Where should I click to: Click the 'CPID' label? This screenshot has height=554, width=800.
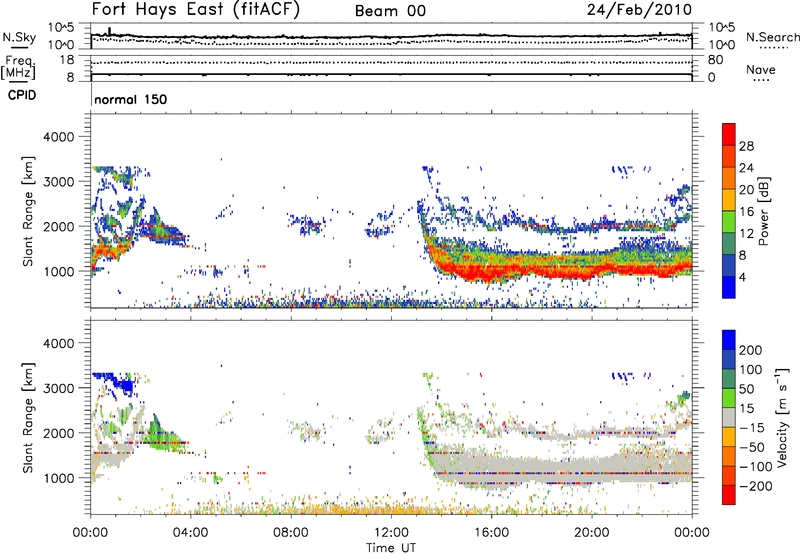click(22, 95)
